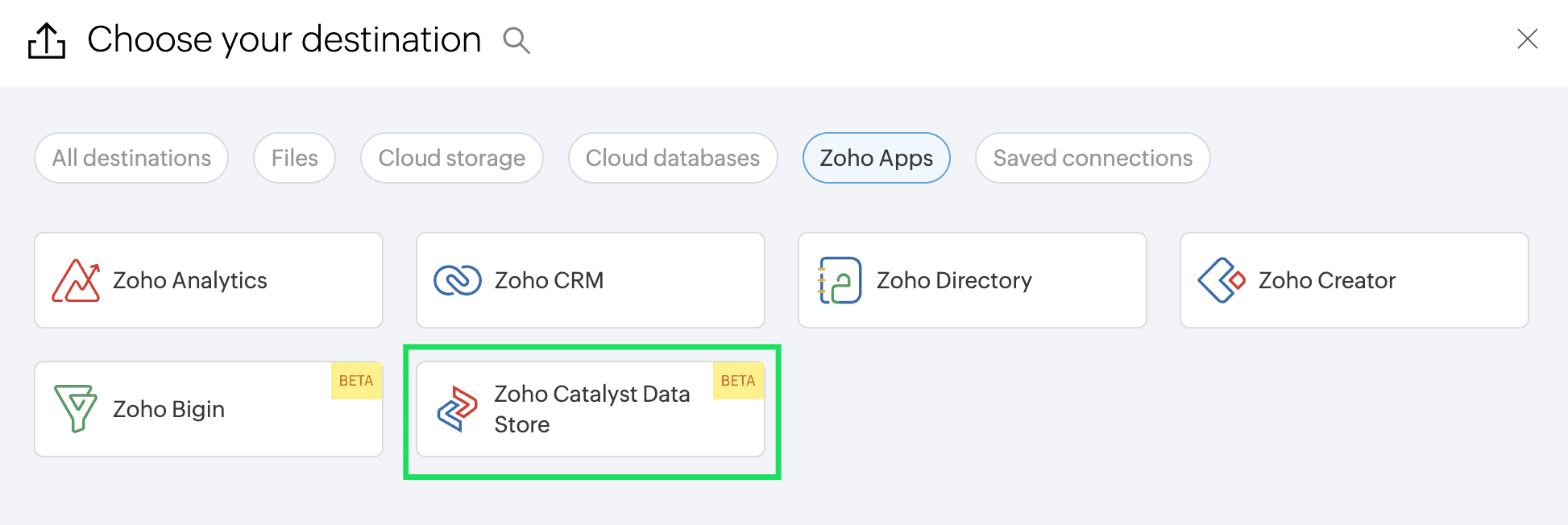
Task: Select the Files filter tab
Action: coord(294,158)
